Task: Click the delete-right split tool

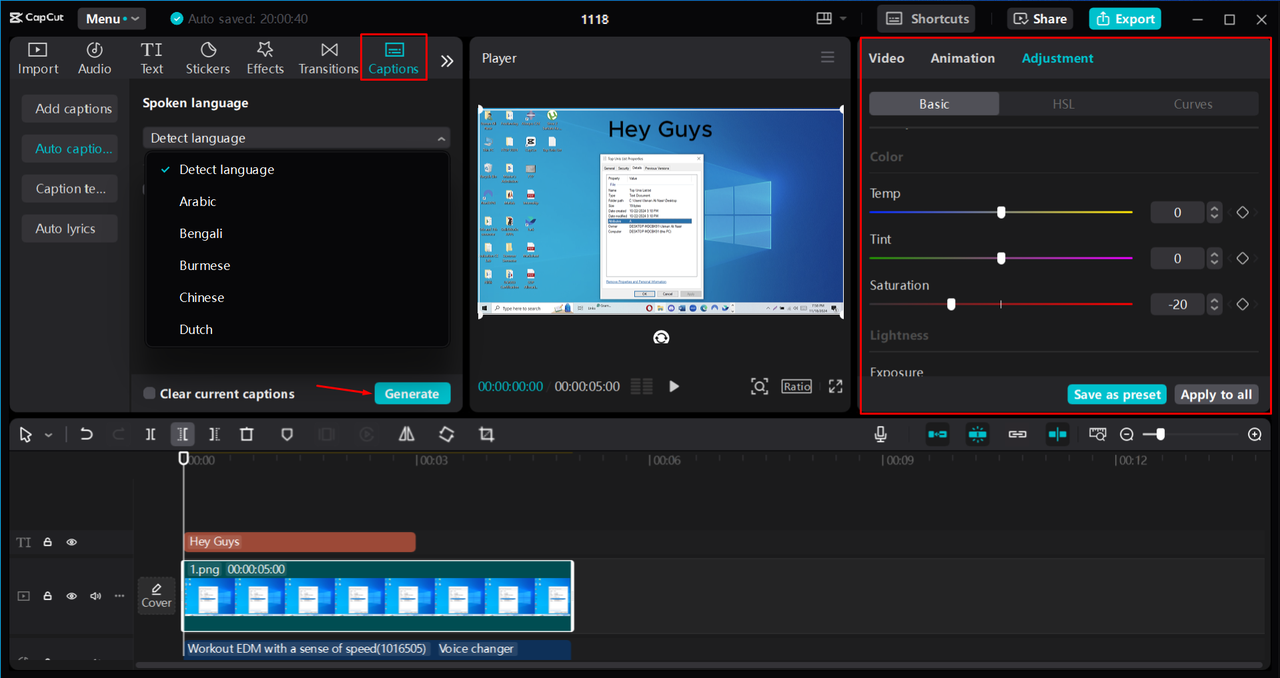Action: (214, 434)
